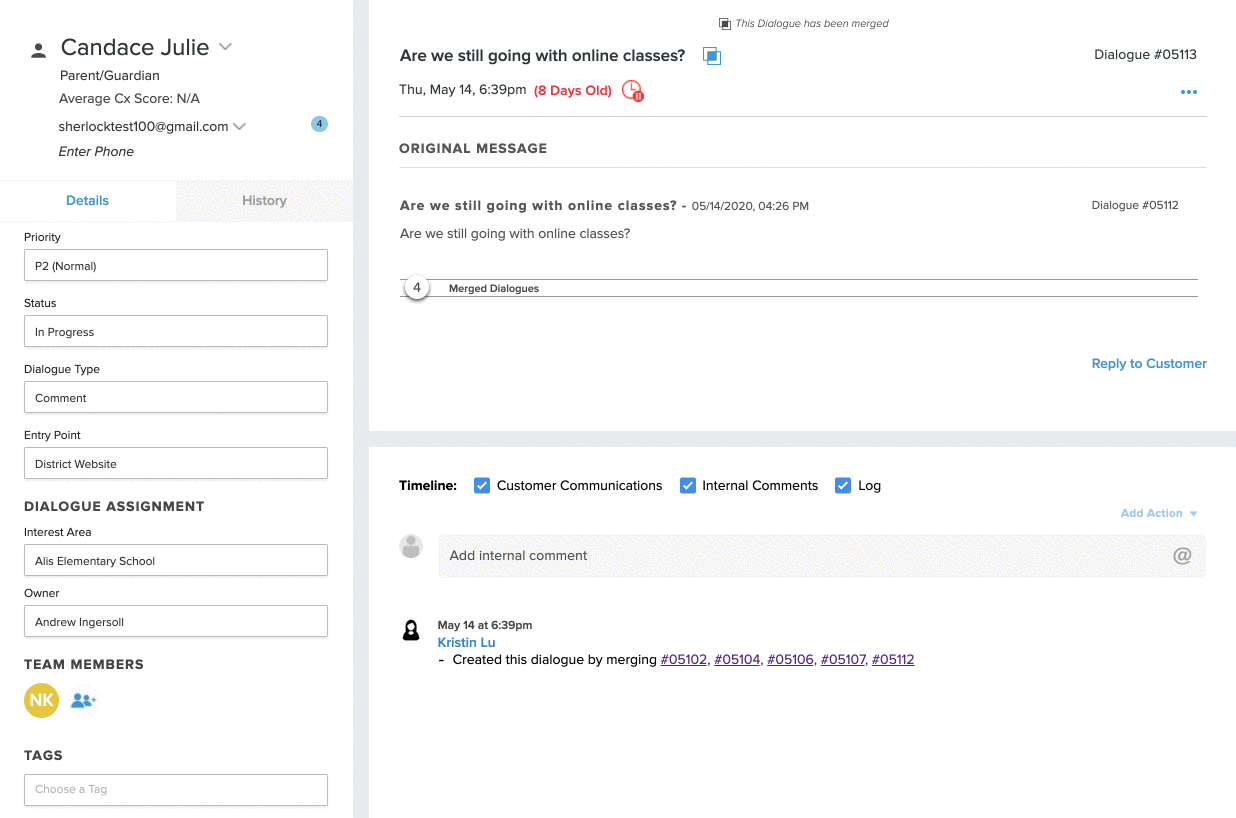
Task: Click the add team member icon
Action: [x=83, y=701]
